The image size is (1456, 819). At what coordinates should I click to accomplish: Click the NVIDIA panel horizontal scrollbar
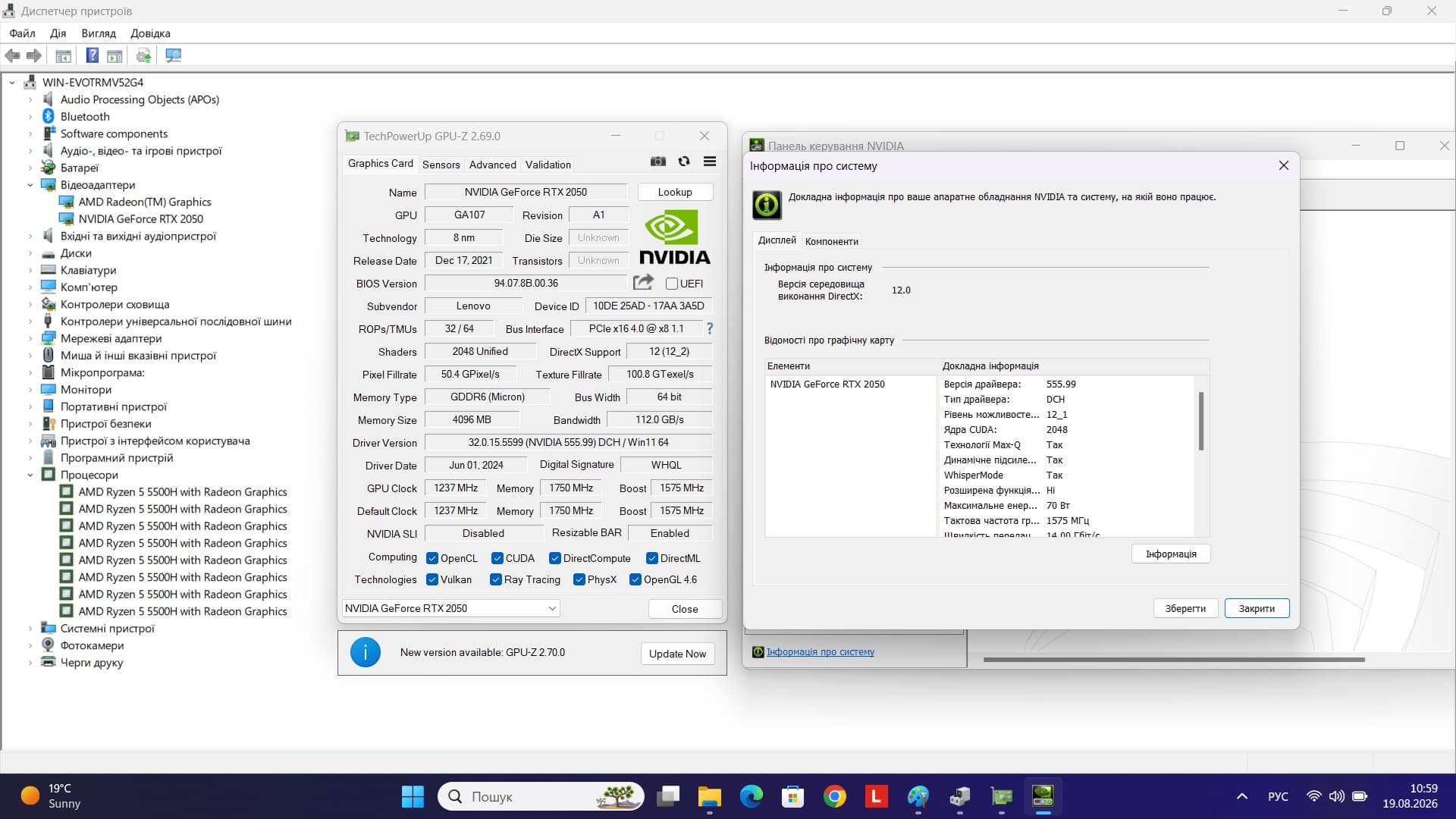tap(1174, 660)
